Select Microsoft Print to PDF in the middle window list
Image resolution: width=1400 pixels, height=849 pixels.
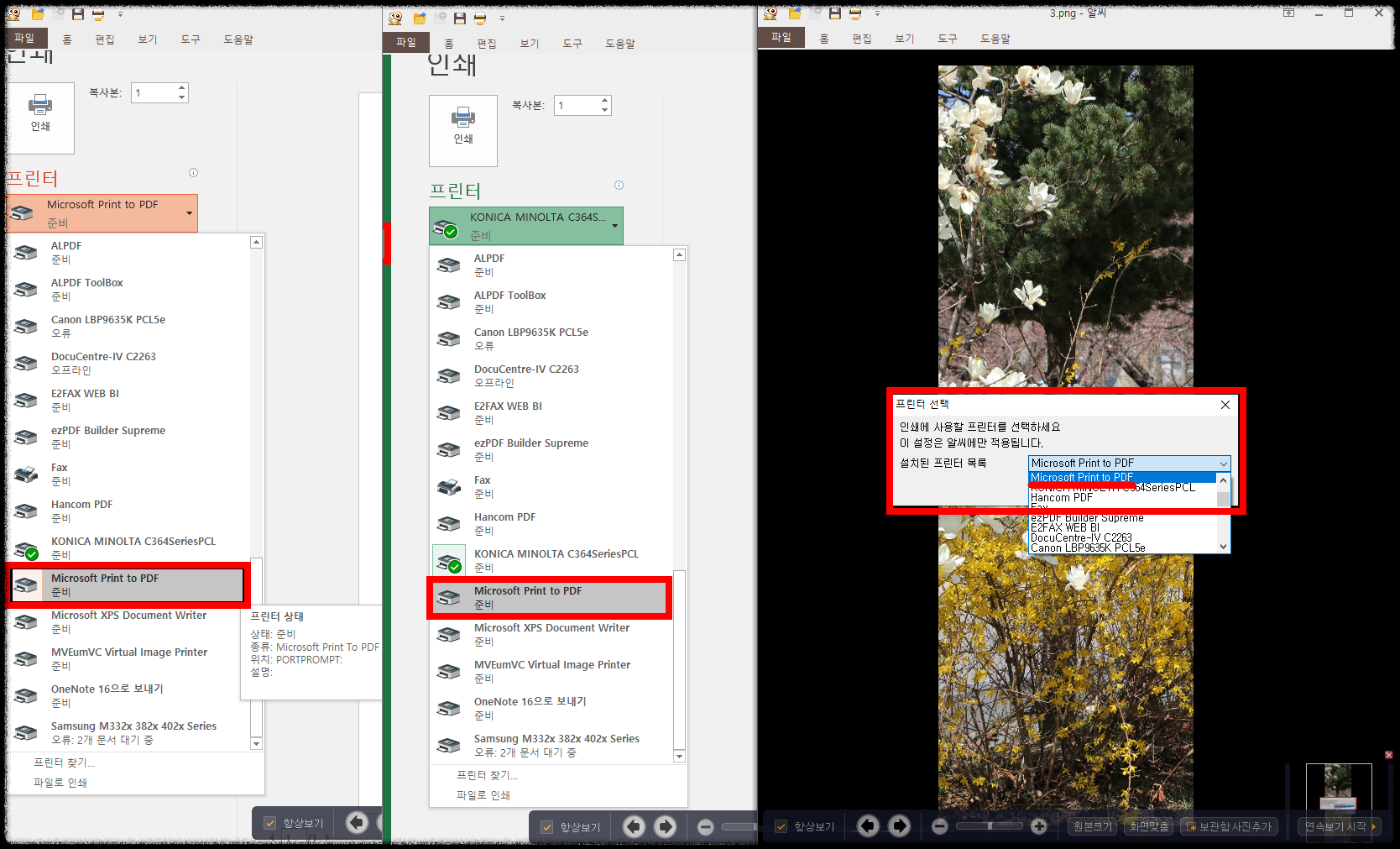point(549,598)
